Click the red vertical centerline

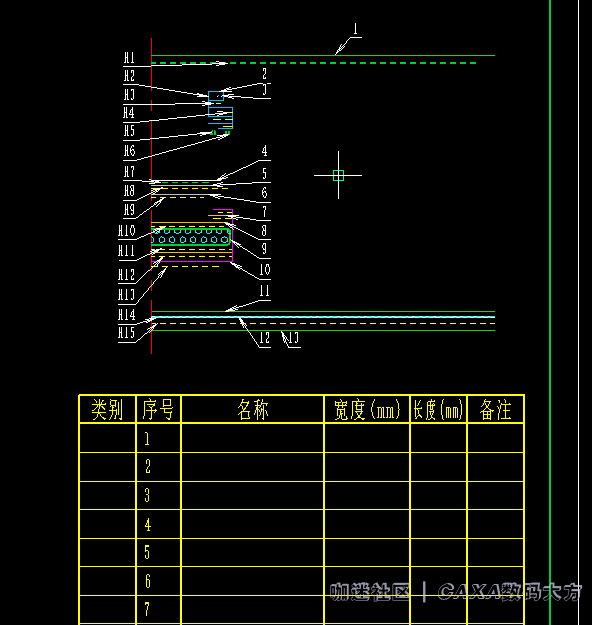(151, 195)
